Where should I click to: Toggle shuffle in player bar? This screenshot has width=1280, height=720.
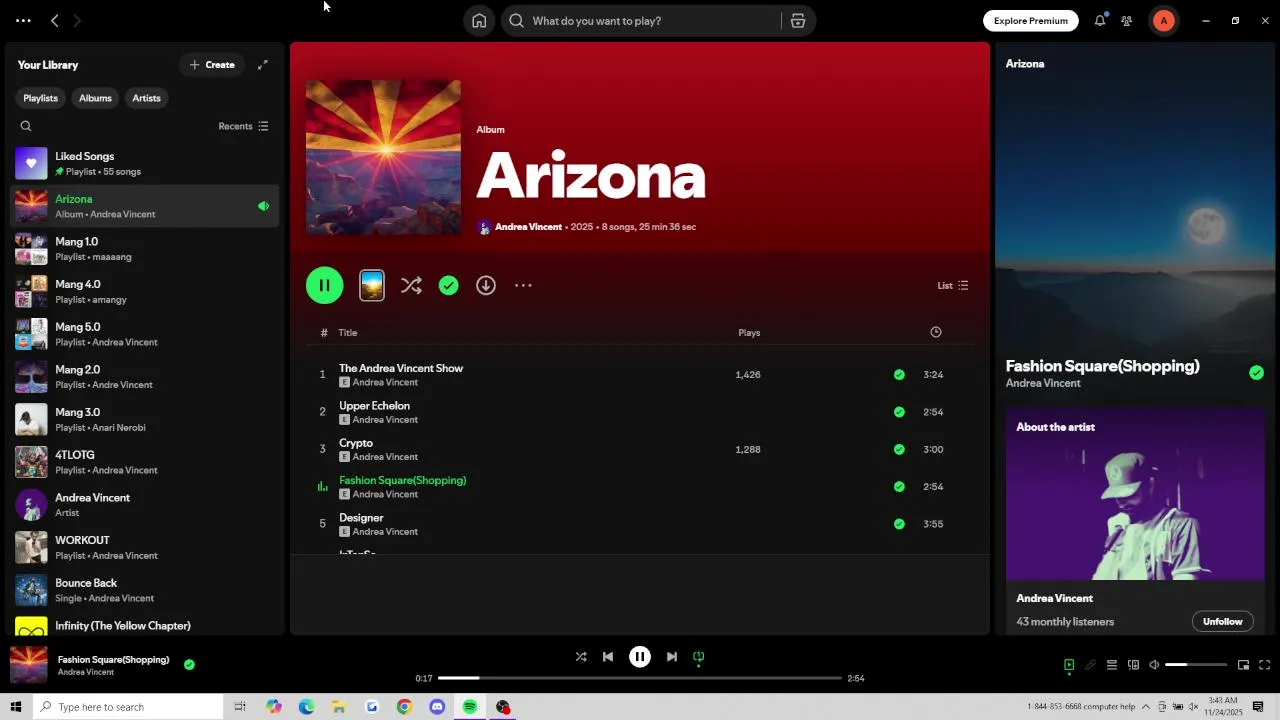pos(581,657)
